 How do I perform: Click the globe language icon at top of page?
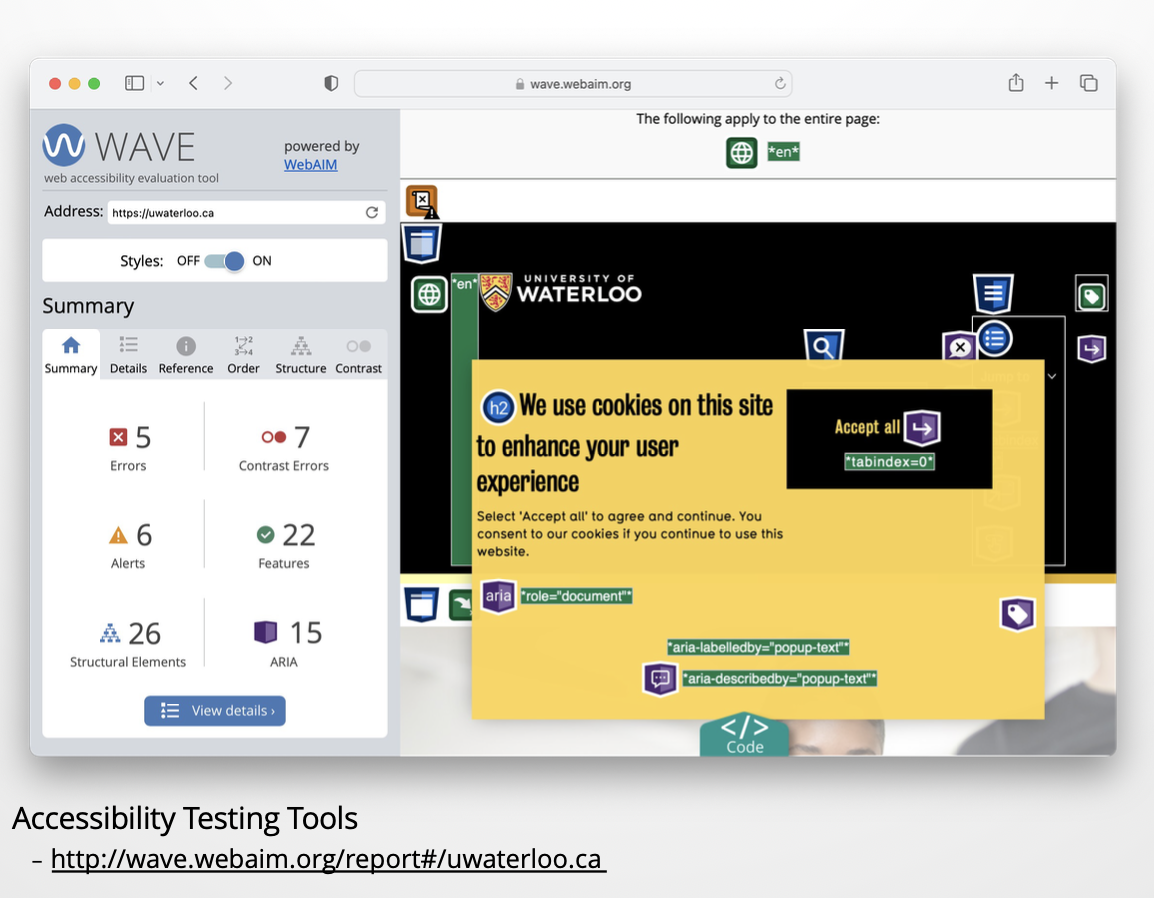point(741,153)
